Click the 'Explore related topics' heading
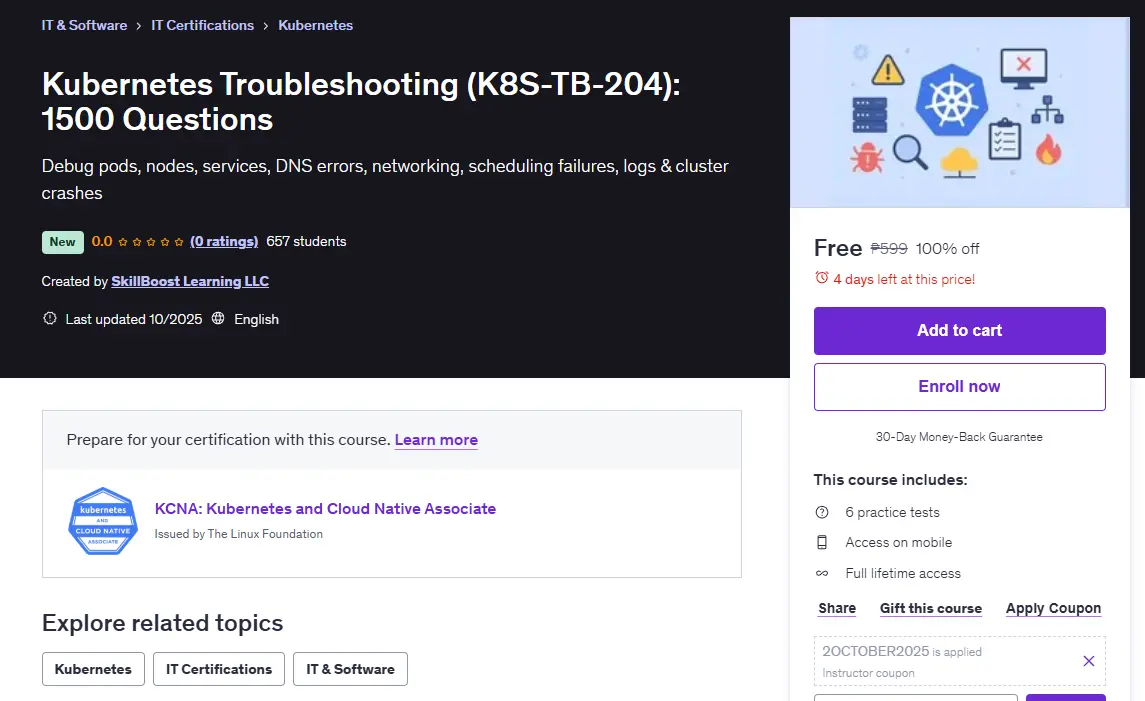Image resolution: width=1145 pixels, height=701 pixels. tap(162, 623)
